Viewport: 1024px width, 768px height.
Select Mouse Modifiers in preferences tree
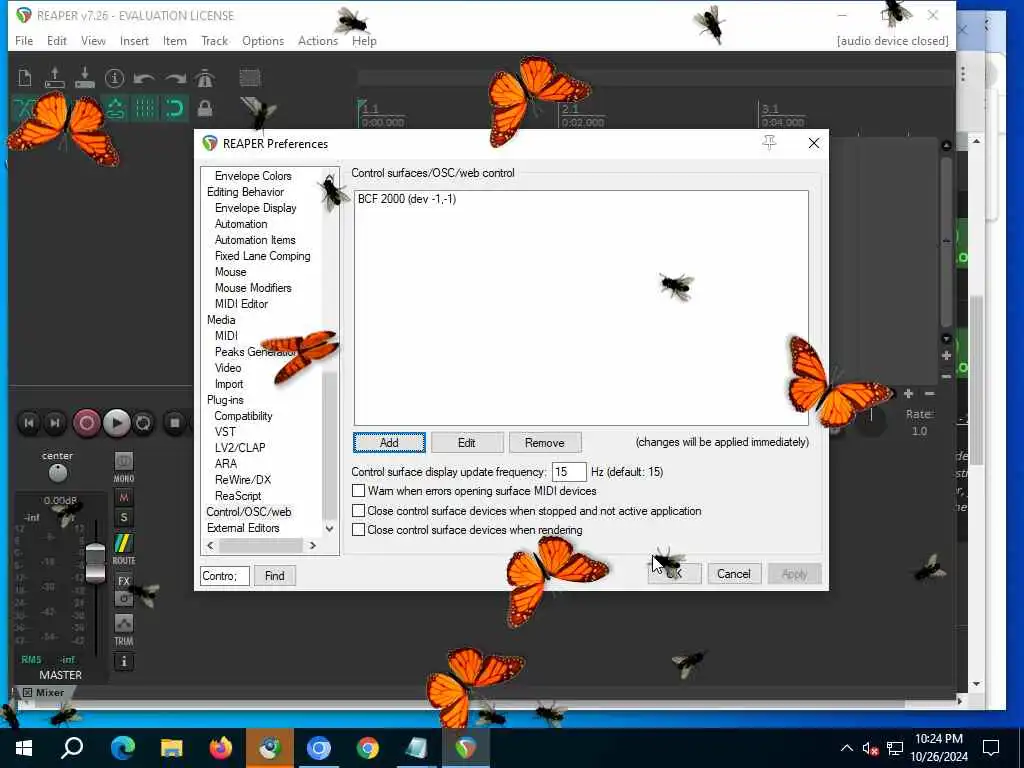tap(253, 288)
